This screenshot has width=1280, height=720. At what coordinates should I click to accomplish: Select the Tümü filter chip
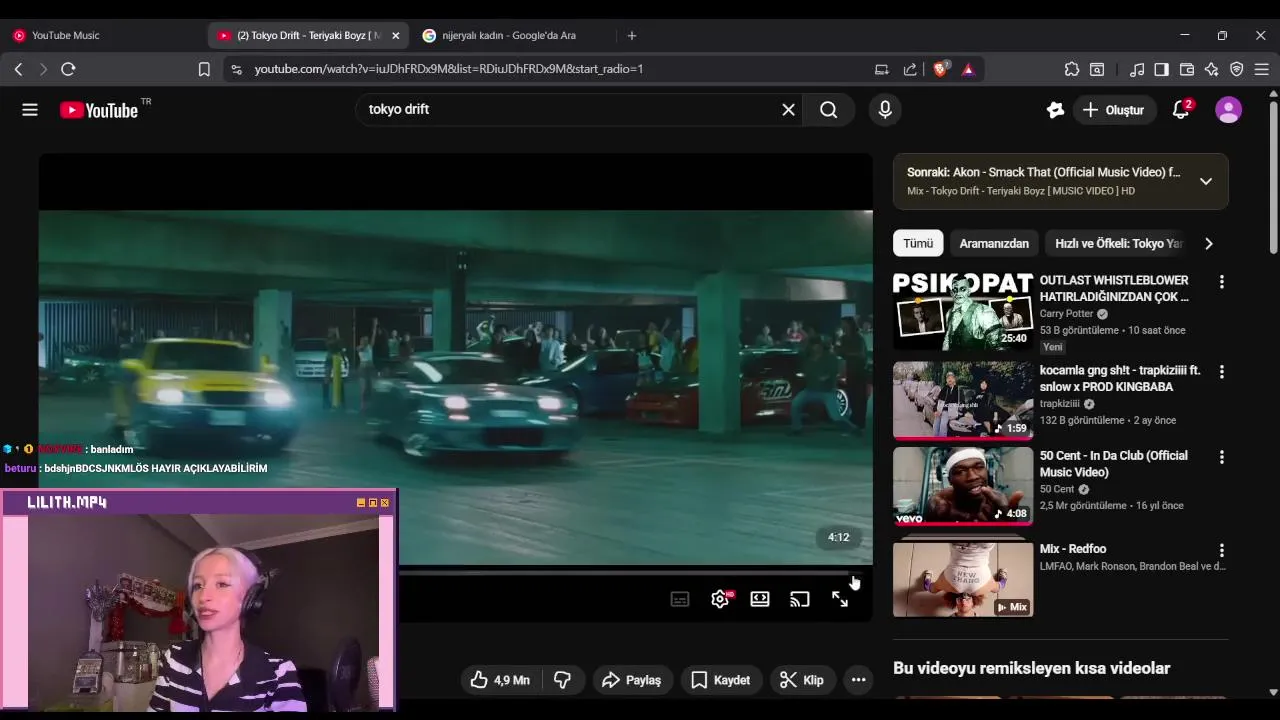click(x=918, y=243)
